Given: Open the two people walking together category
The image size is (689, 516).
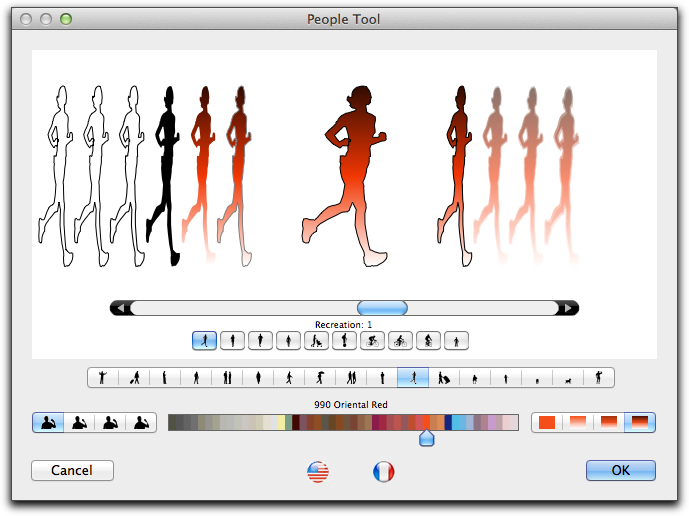Looking at the screenshot, I should coord(351,378).
